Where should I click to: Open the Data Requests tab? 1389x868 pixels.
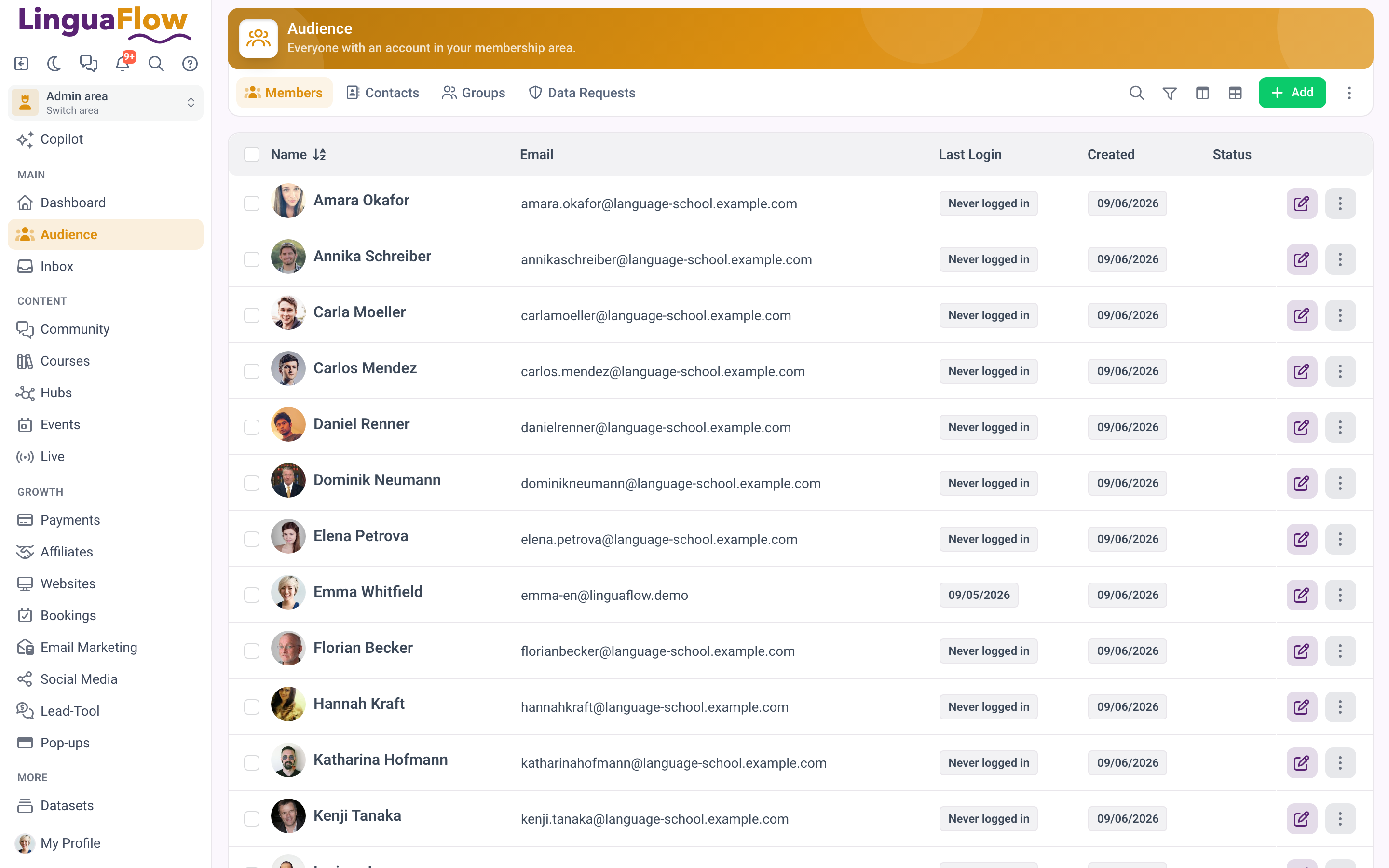coord(582,93)
